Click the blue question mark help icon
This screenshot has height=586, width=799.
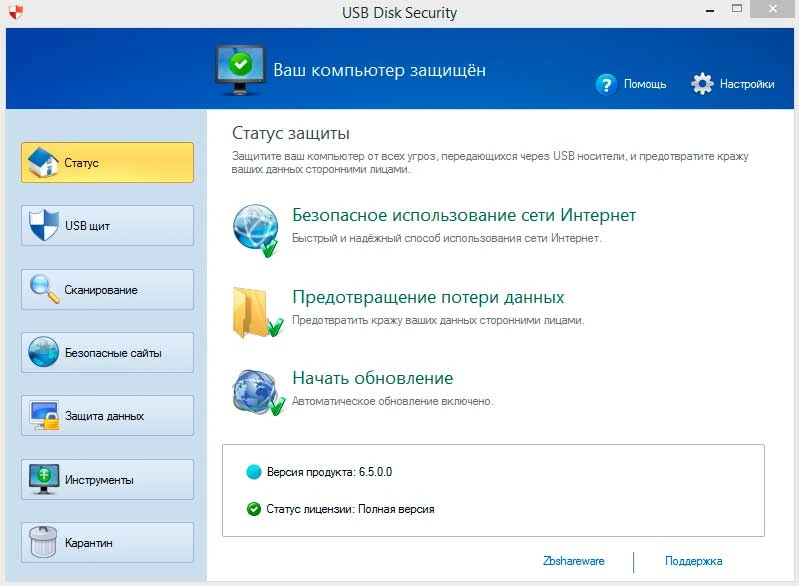606,84
